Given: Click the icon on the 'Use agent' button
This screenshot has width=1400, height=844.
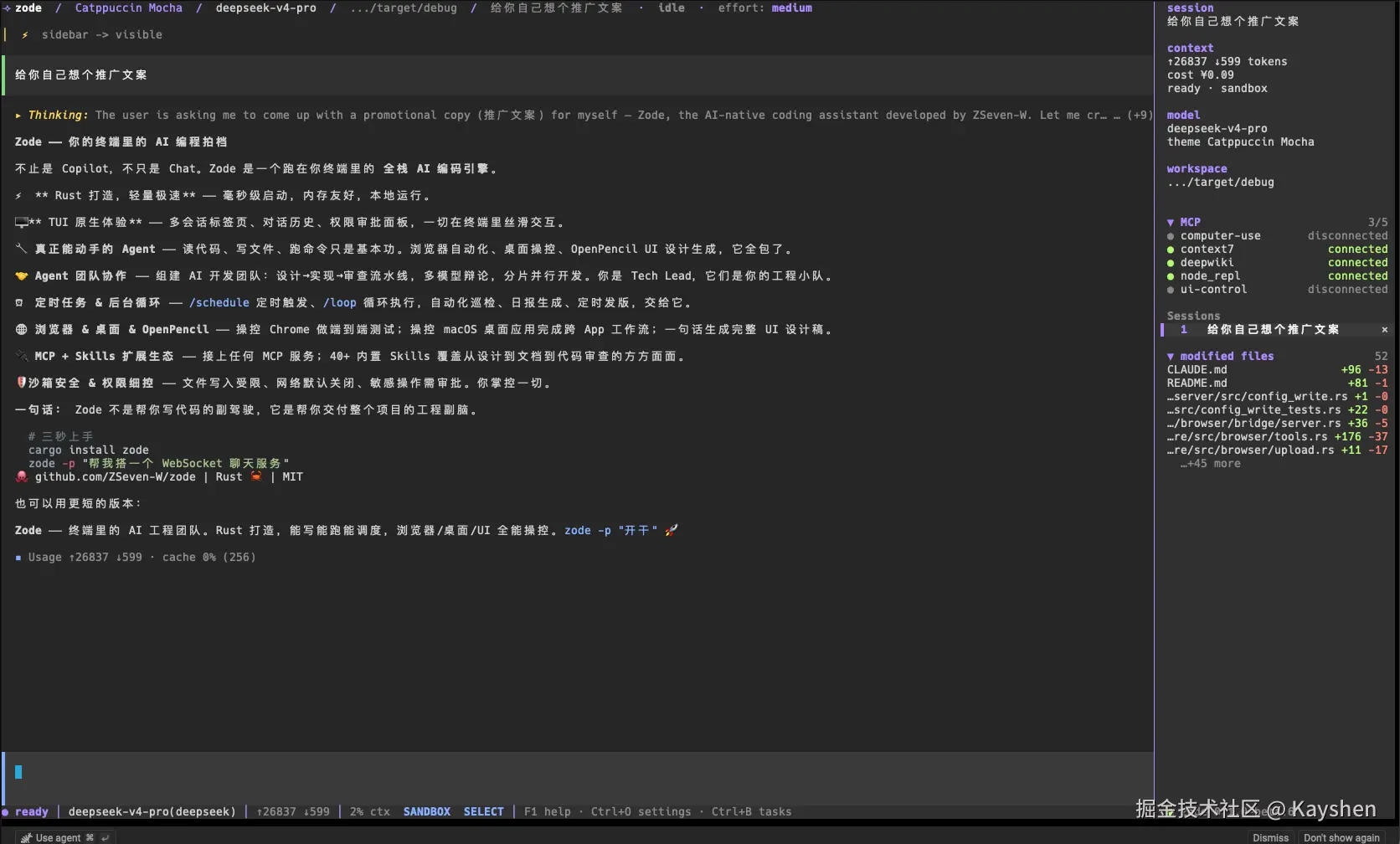Looking at the screenshot, I should [x=27, y=837].
